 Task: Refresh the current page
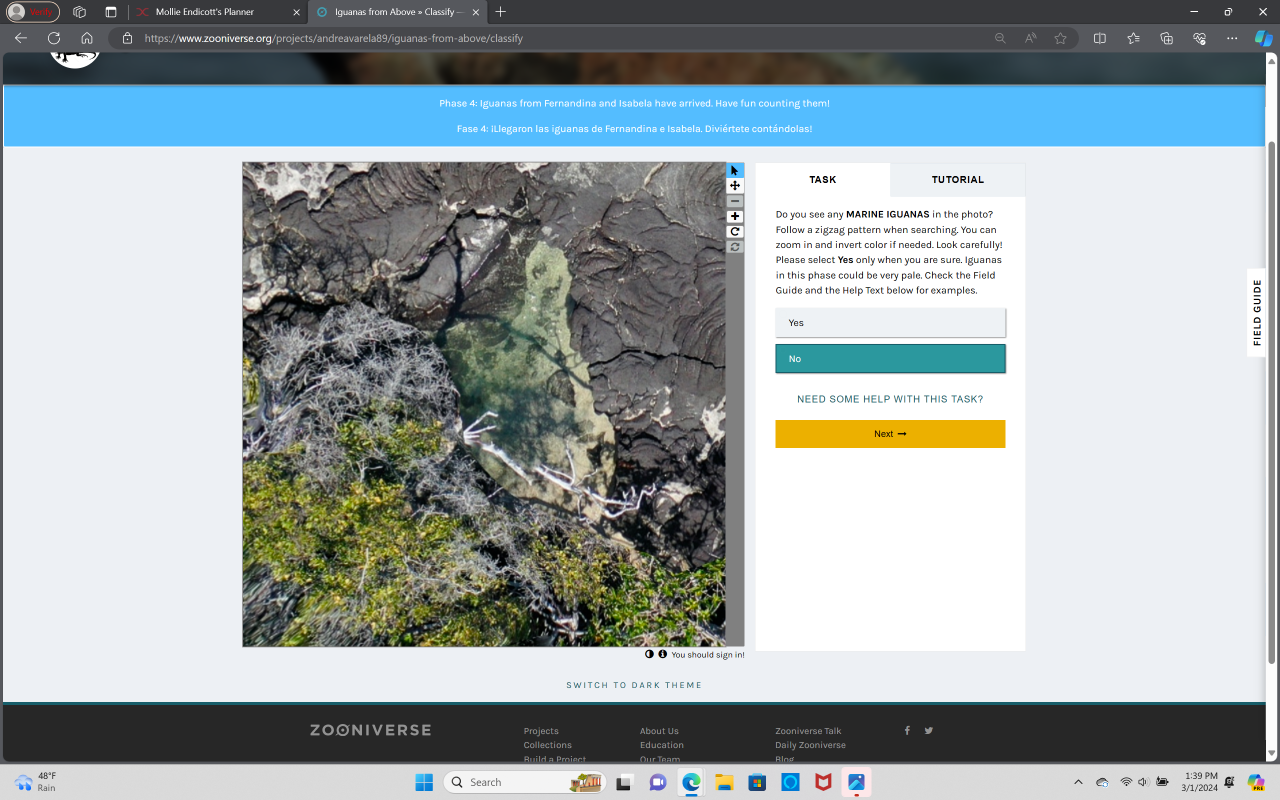pyautogui.click(x=54, y=38)
